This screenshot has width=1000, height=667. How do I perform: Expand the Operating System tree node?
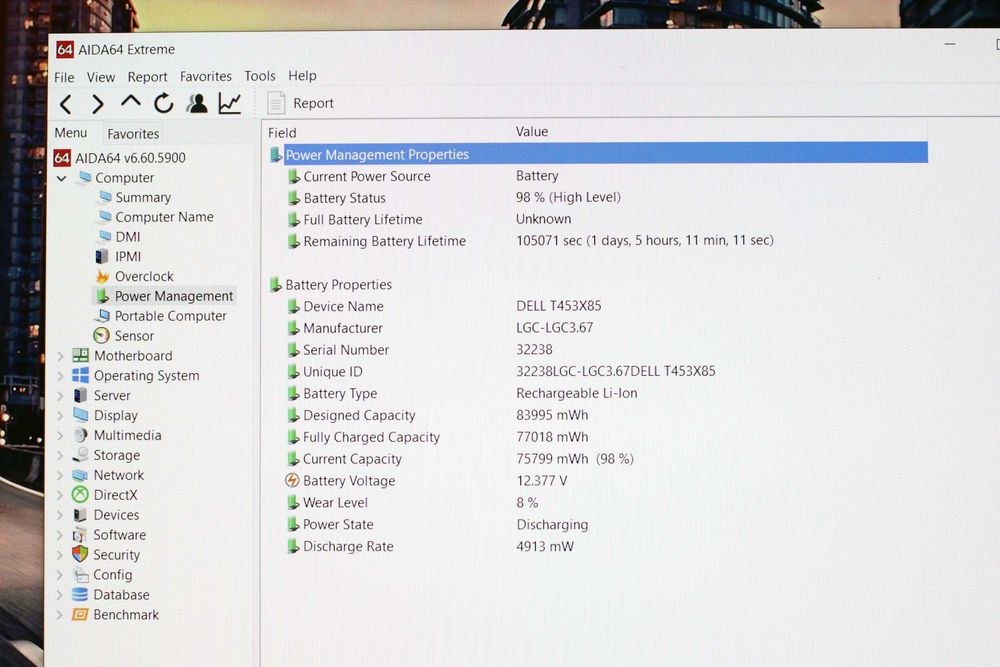point(61,376)
